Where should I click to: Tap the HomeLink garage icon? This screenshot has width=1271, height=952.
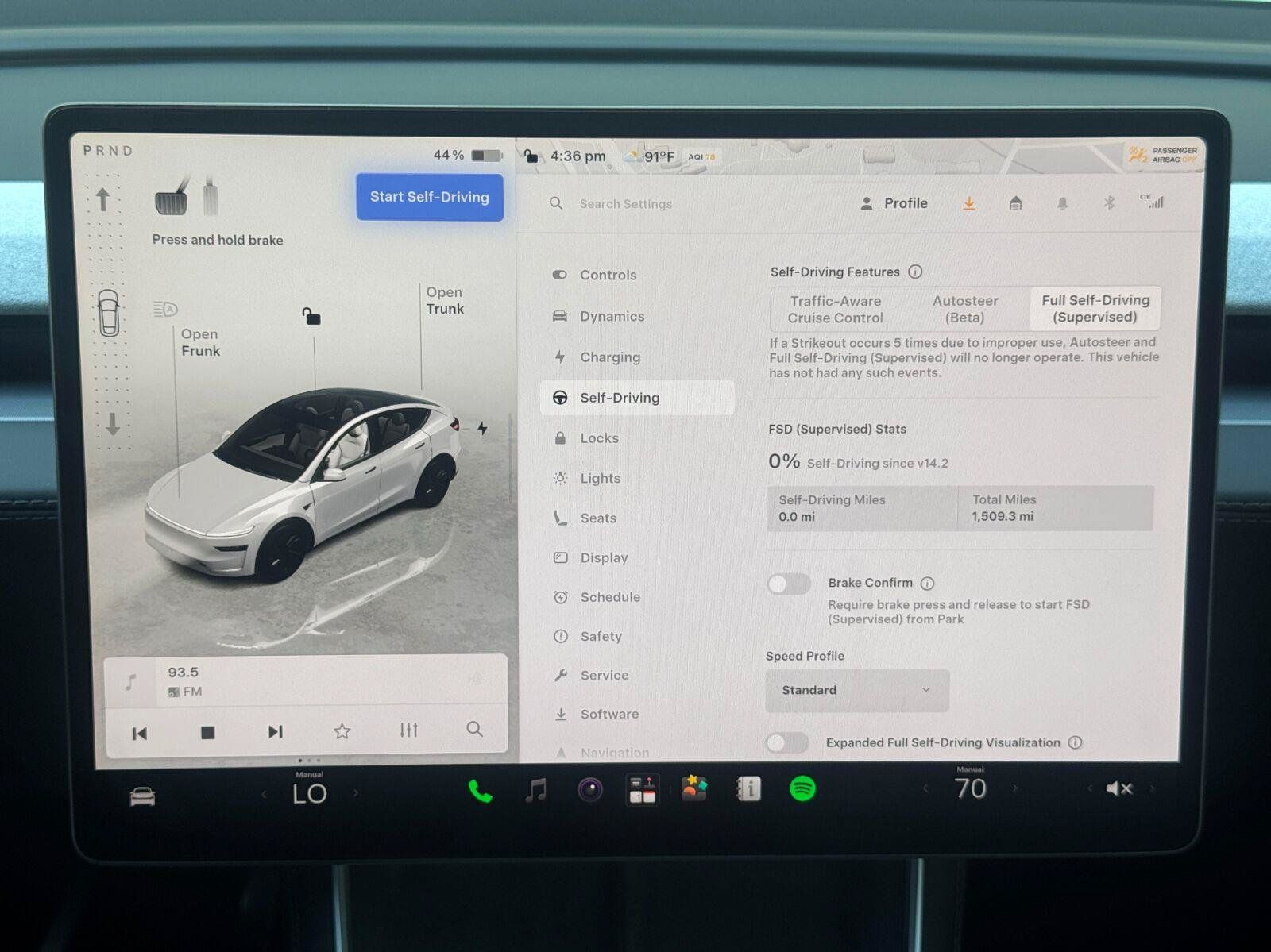[1015, 203]
